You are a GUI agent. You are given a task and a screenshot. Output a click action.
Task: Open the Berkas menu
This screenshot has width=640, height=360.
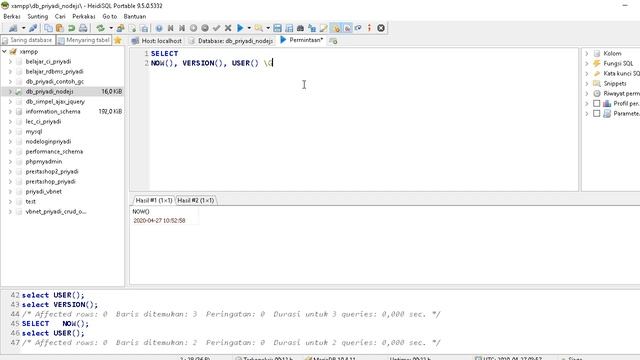click(x=12, y=16)
